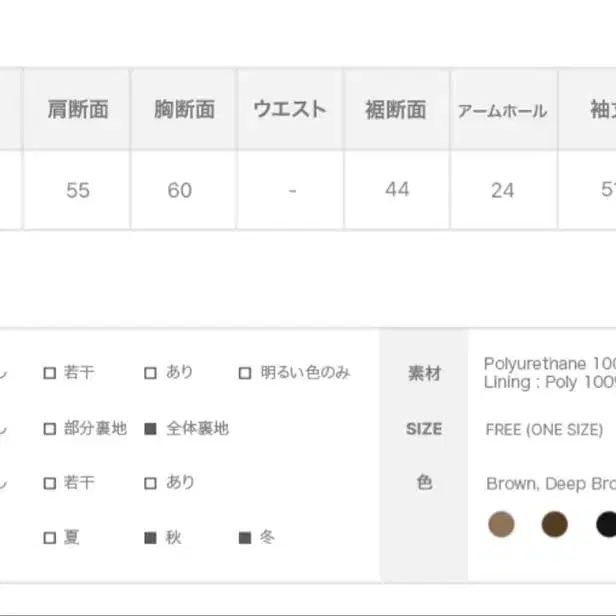Click the 肩断面 column header
616x616 pixels.
point(77,109)
